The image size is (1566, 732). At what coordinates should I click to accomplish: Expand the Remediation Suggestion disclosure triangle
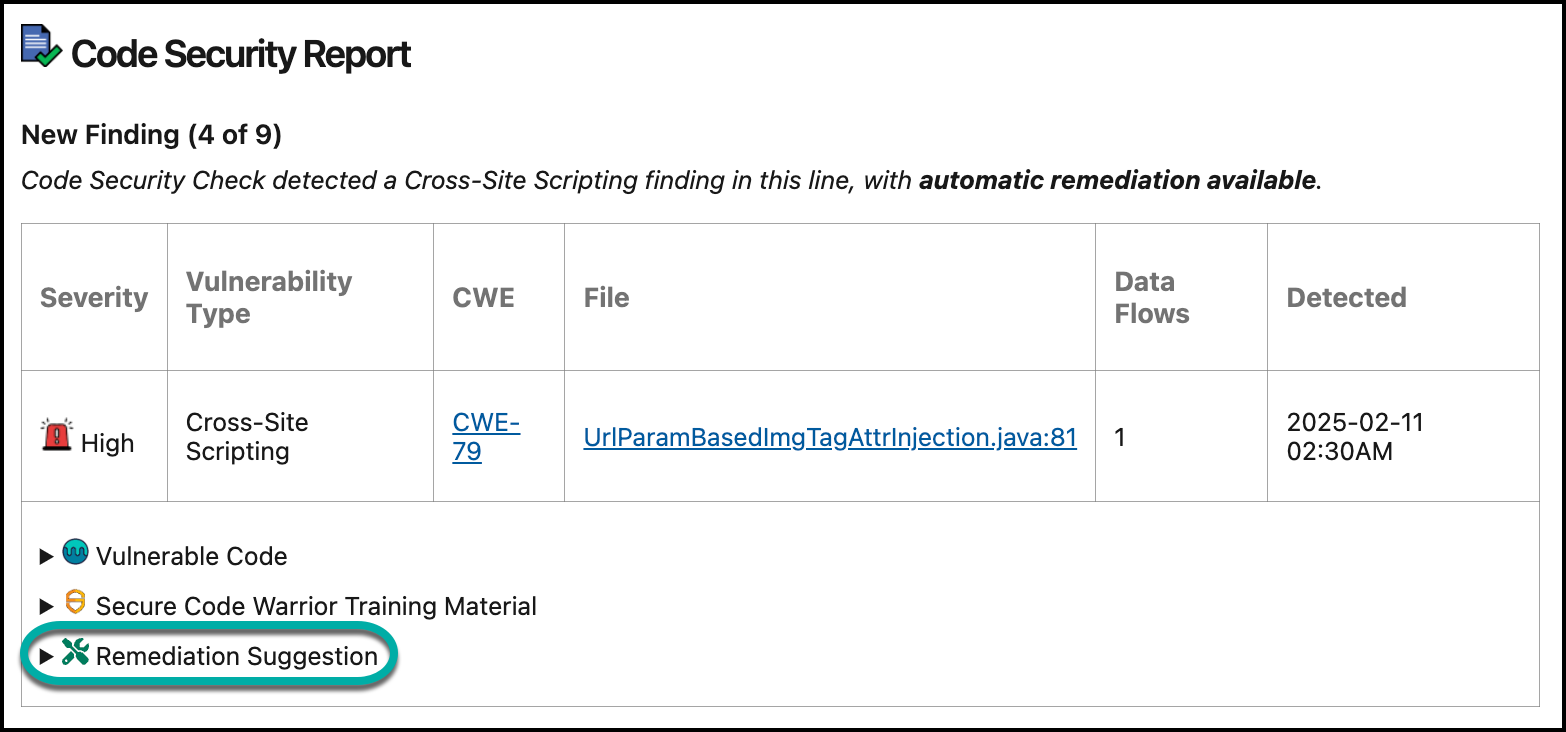[45, 656]
